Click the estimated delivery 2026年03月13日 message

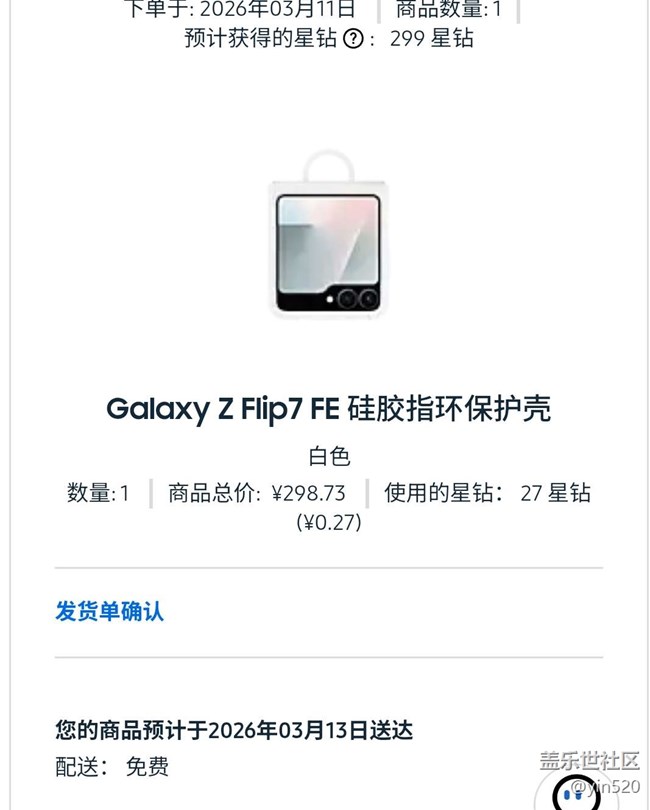(234, 730)
